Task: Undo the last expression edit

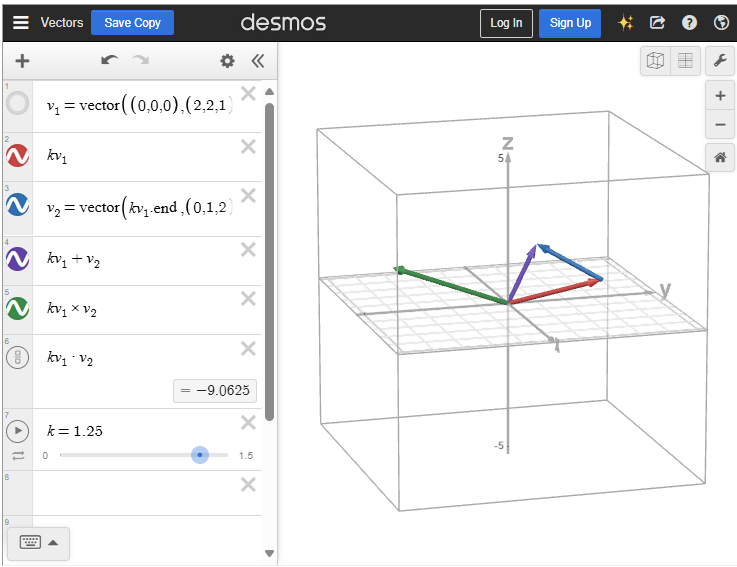Action: coord(109,61)
